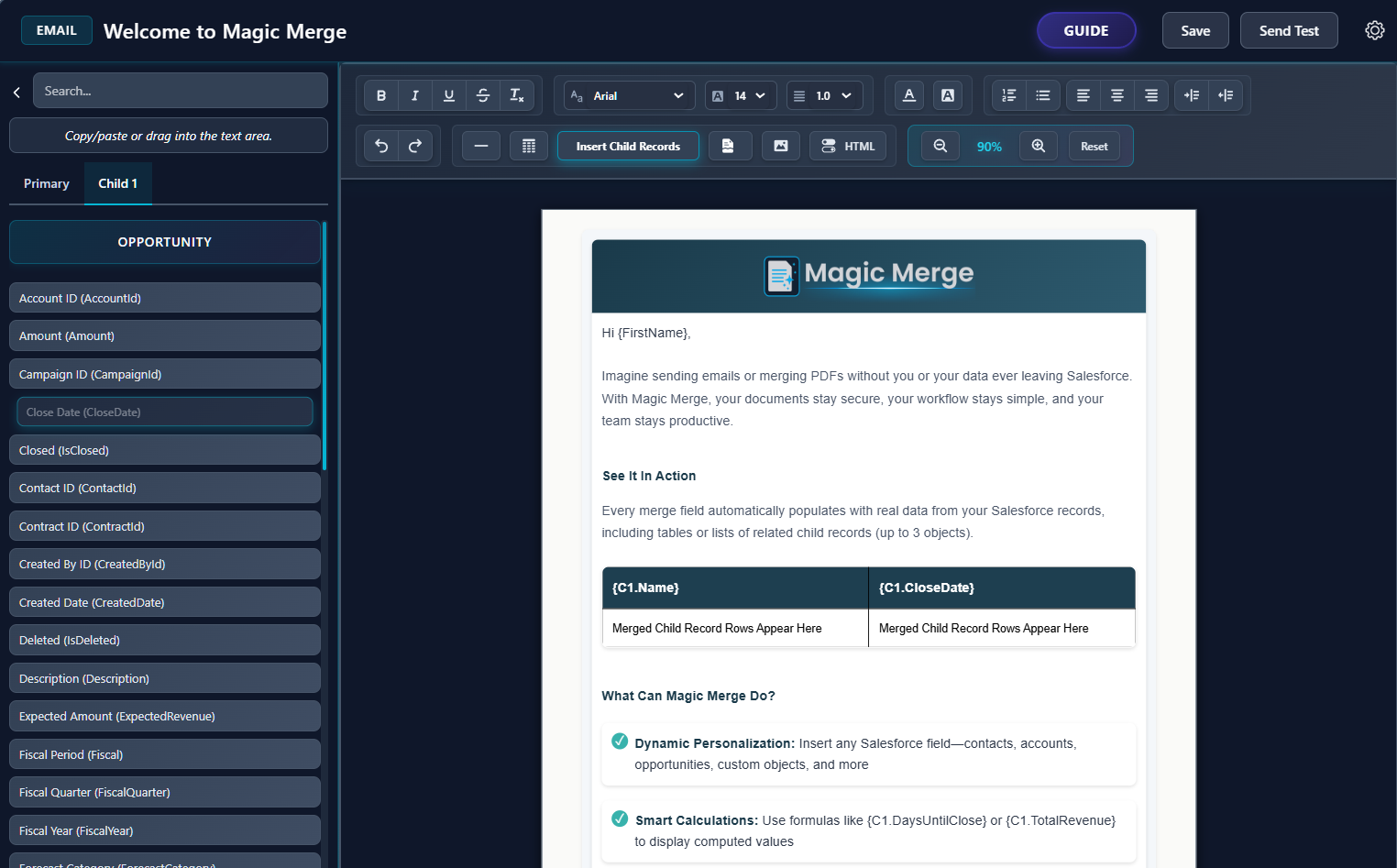This screenshot has height=868, width=1397.
Task: Apply a numbered list
Action: pyautogui.click(x=1008, y=94)
